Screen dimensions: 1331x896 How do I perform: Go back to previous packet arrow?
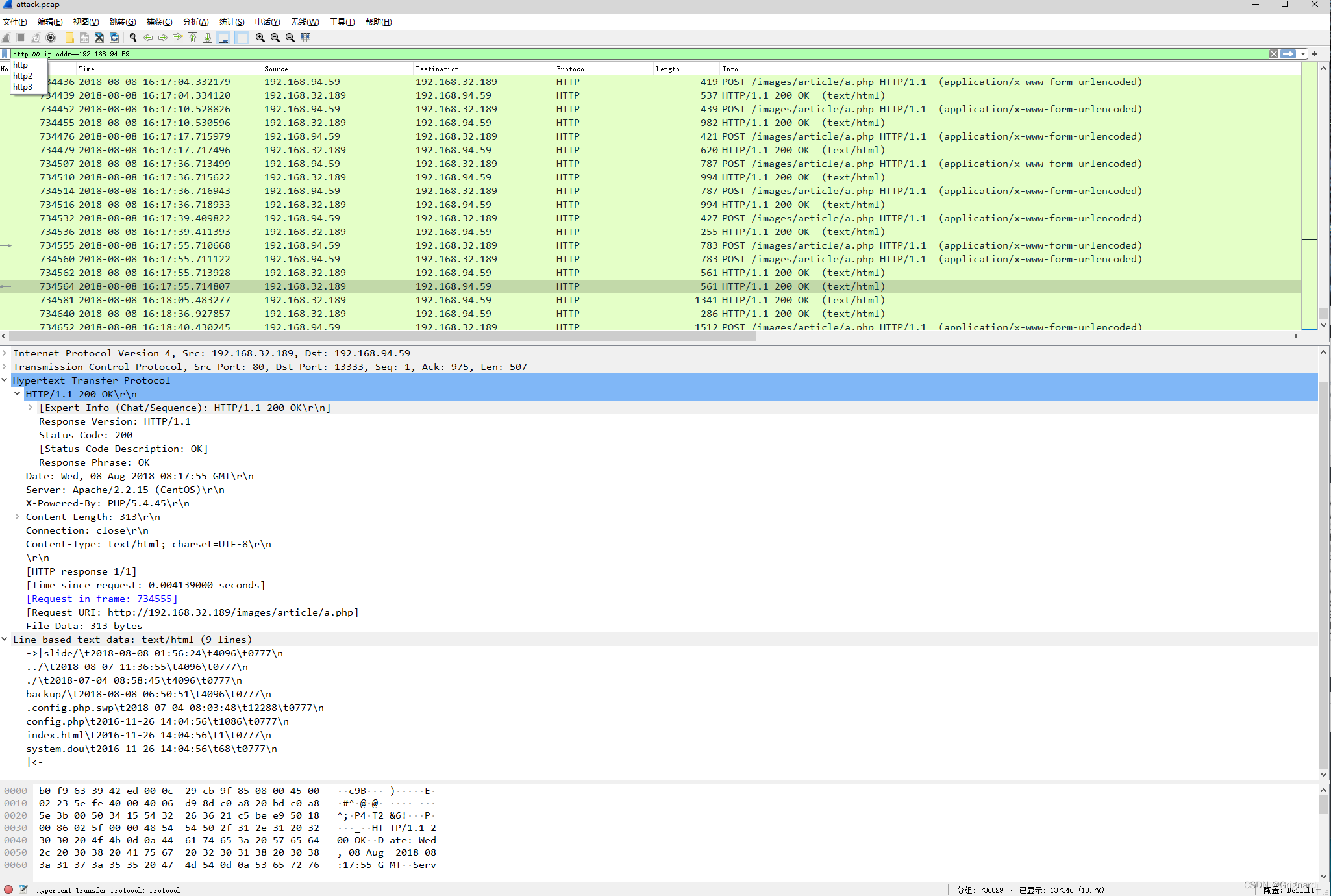[148, 38]
